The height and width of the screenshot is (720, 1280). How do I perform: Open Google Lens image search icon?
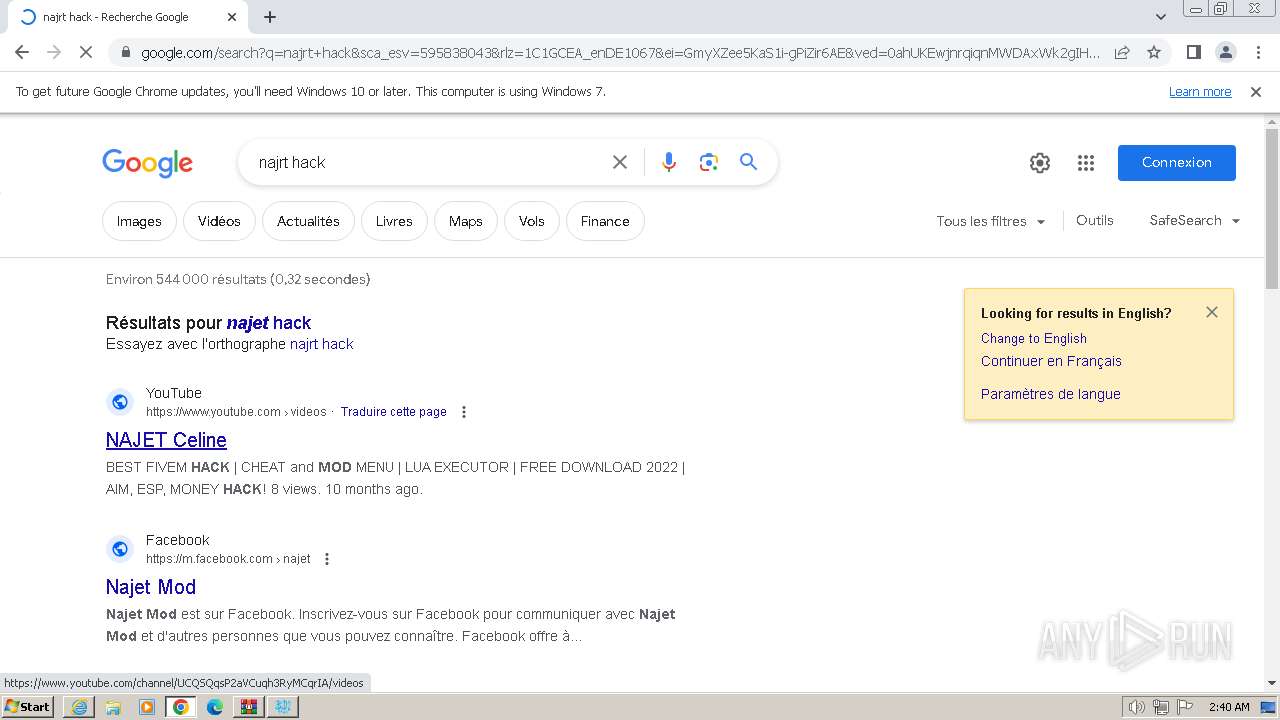click(709, 162)
